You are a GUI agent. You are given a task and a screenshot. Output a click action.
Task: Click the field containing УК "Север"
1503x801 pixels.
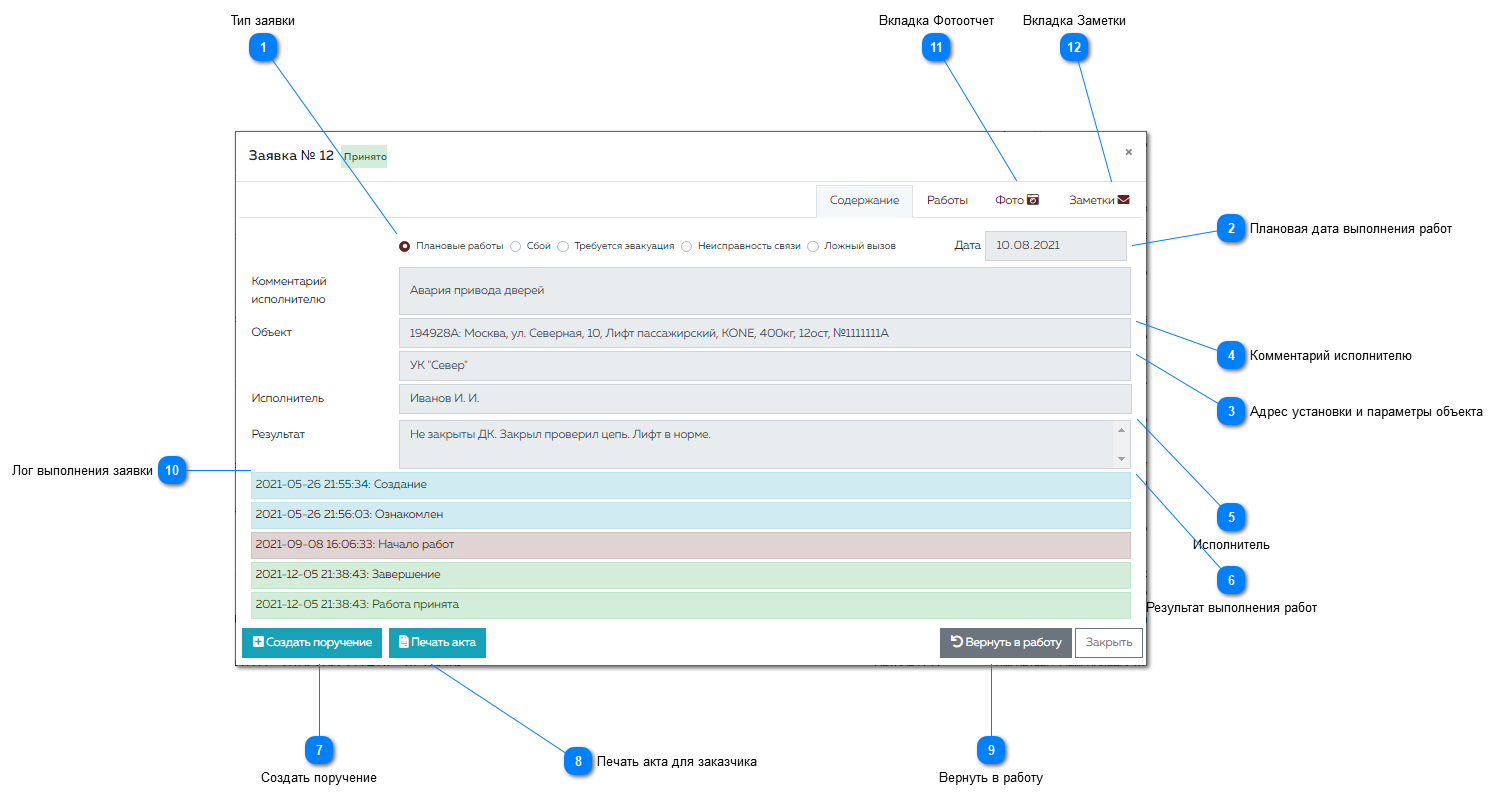(765, 365)
